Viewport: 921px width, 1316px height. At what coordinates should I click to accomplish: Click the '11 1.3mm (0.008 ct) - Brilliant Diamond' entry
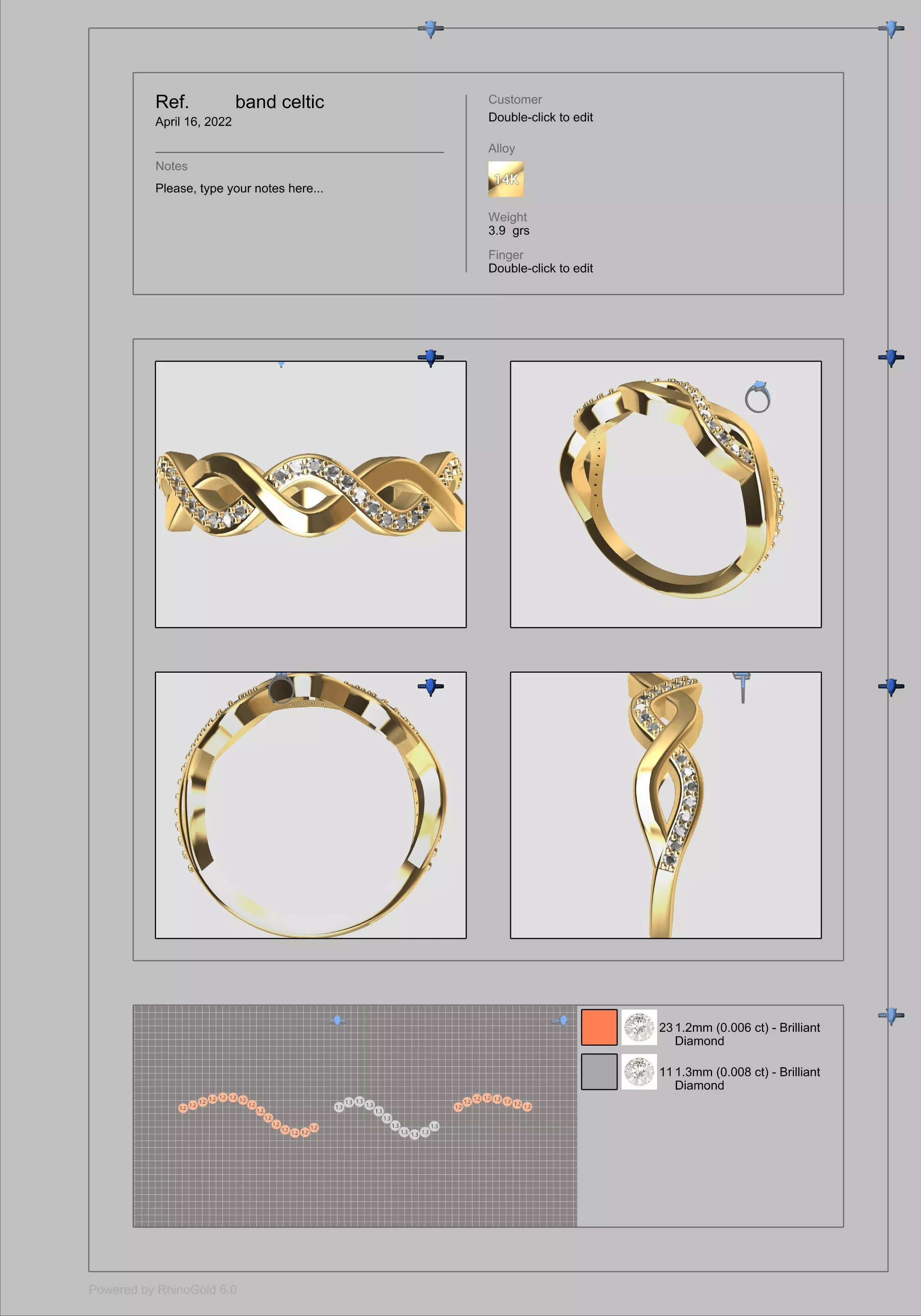[x=739, y=1079]
